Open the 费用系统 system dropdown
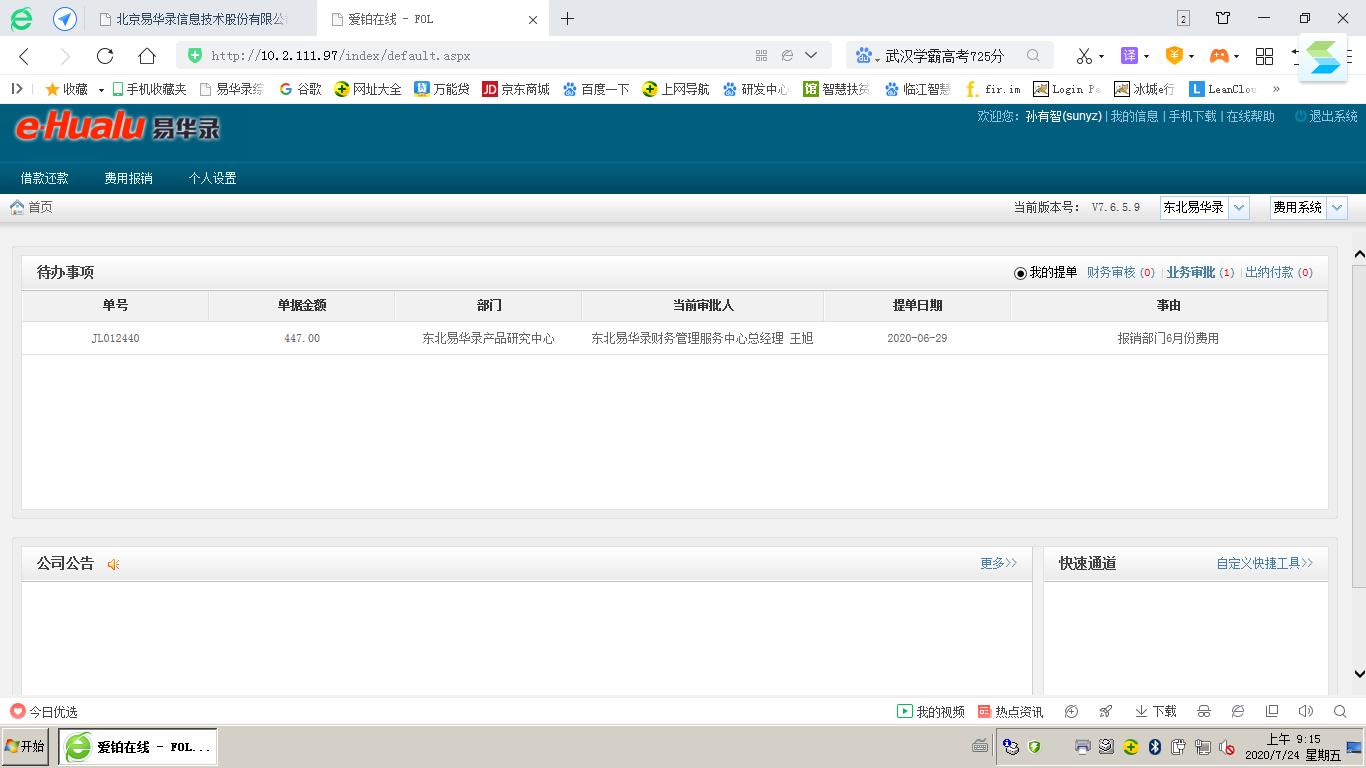1366x768 pixels. click(1337, 208)
